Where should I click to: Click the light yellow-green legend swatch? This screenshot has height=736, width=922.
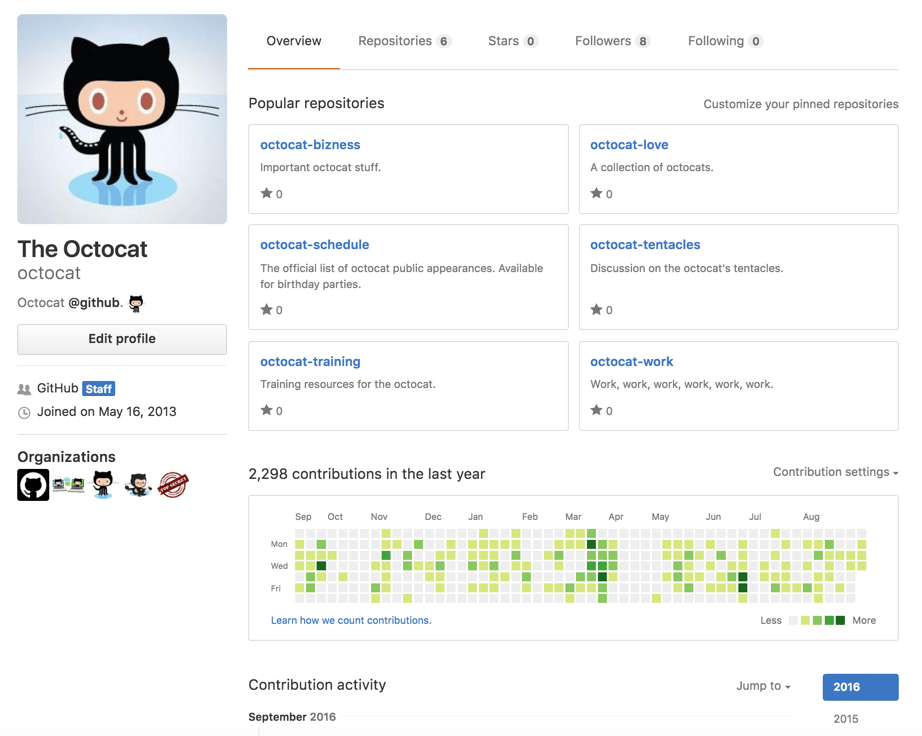pos(805,620)
